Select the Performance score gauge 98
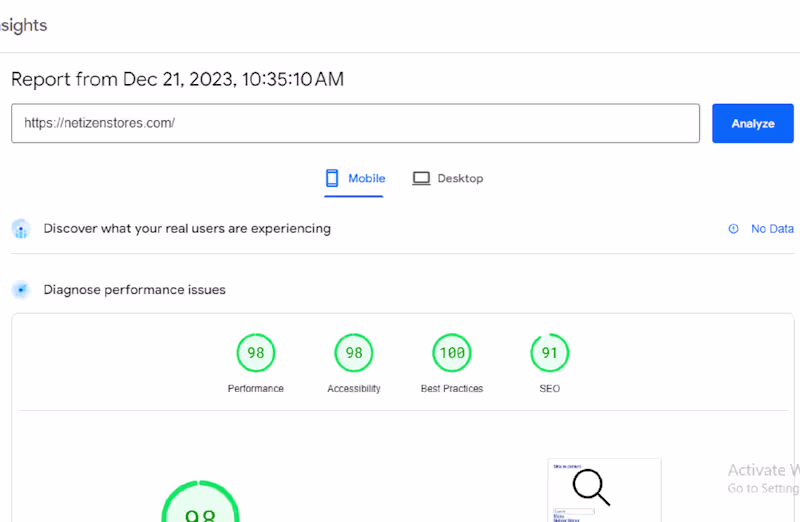The width and height of the screenshot is (800, 522). pos(255,353)
